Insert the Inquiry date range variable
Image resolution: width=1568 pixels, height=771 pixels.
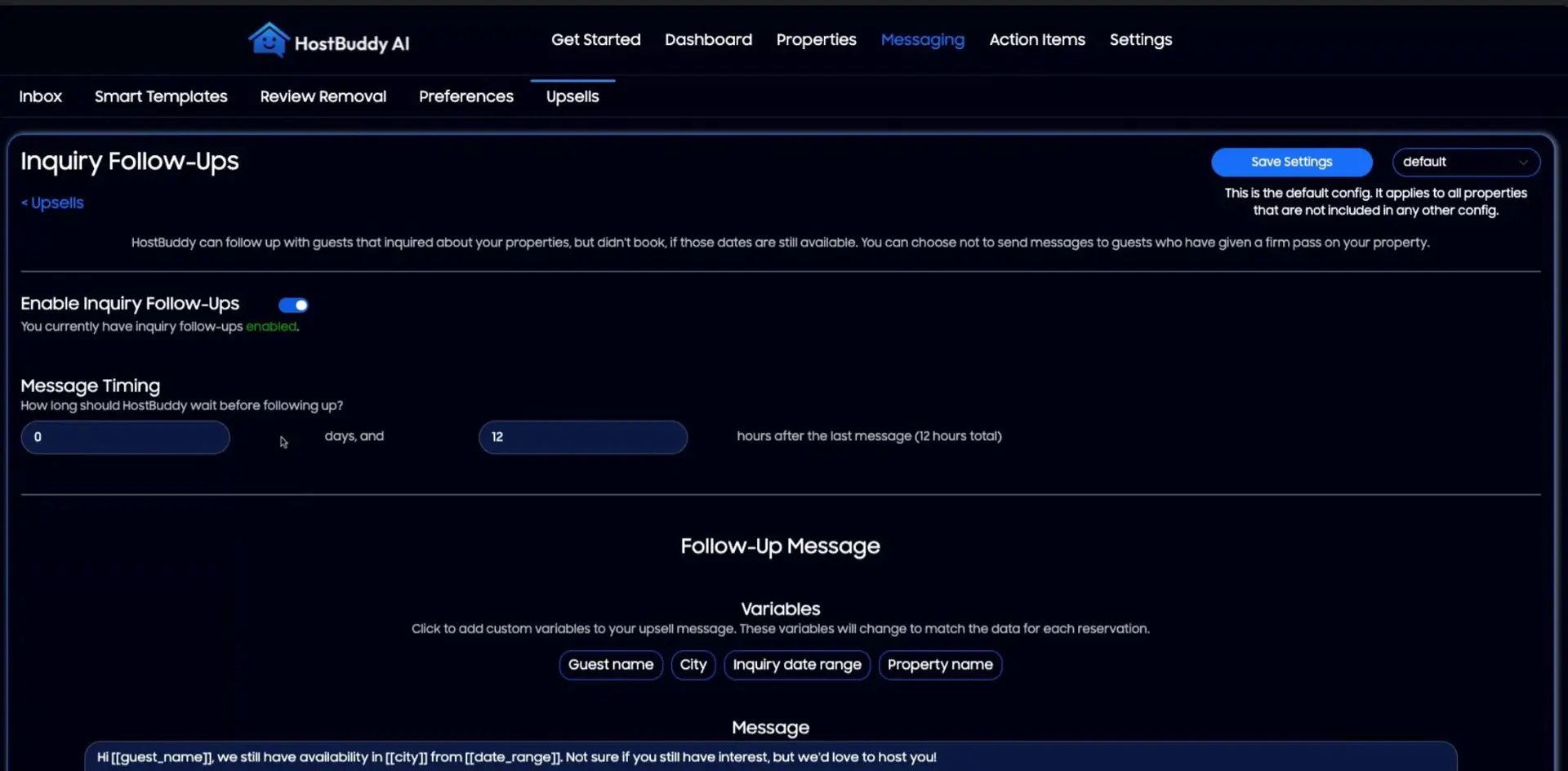pos(797,665)
